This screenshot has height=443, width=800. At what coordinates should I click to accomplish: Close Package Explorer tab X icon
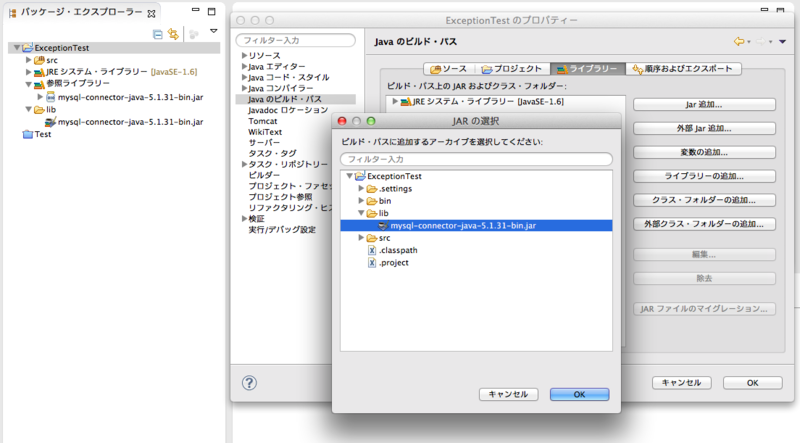[152, 14]
